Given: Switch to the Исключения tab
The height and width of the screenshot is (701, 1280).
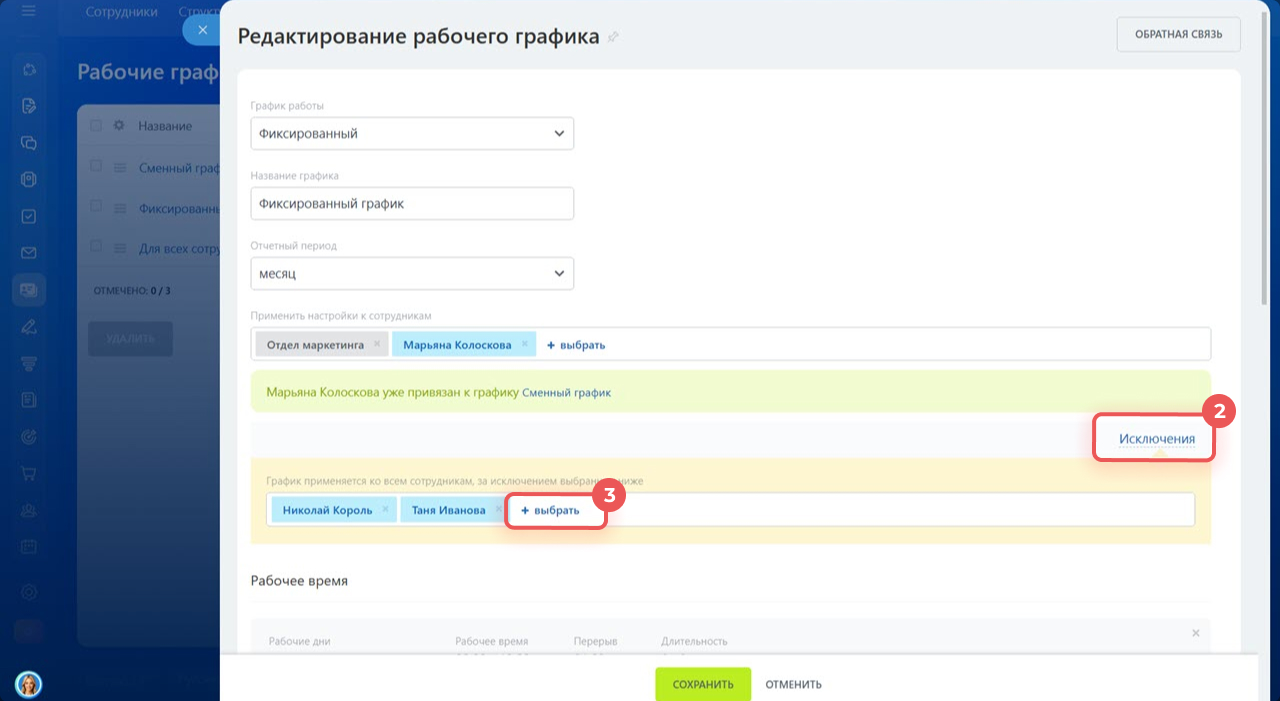Looking at the screenshot, I should click(x=1156, y=439).
